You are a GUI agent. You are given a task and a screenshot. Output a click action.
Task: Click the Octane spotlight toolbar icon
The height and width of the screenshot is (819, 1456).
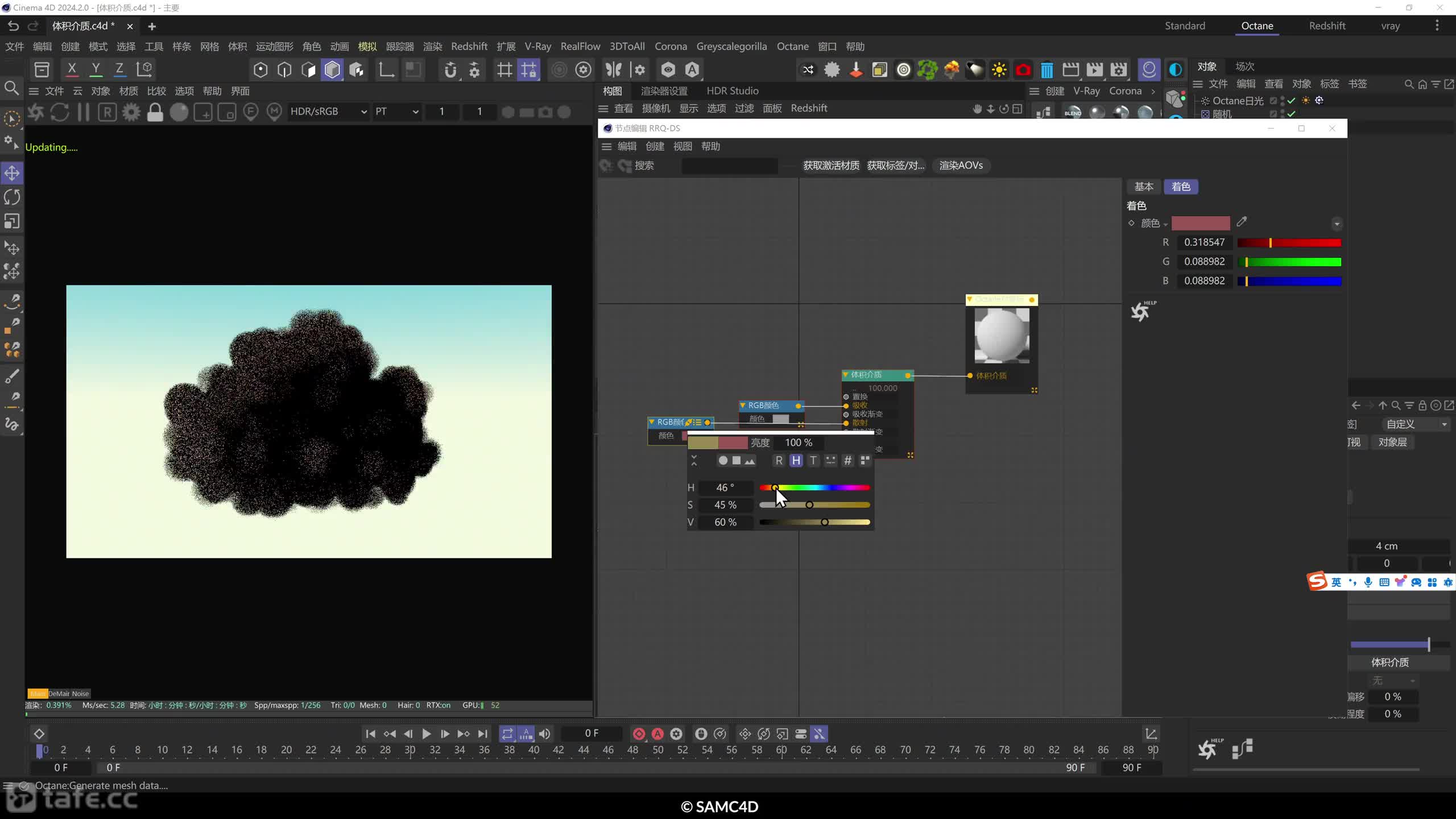click(975, 70)
